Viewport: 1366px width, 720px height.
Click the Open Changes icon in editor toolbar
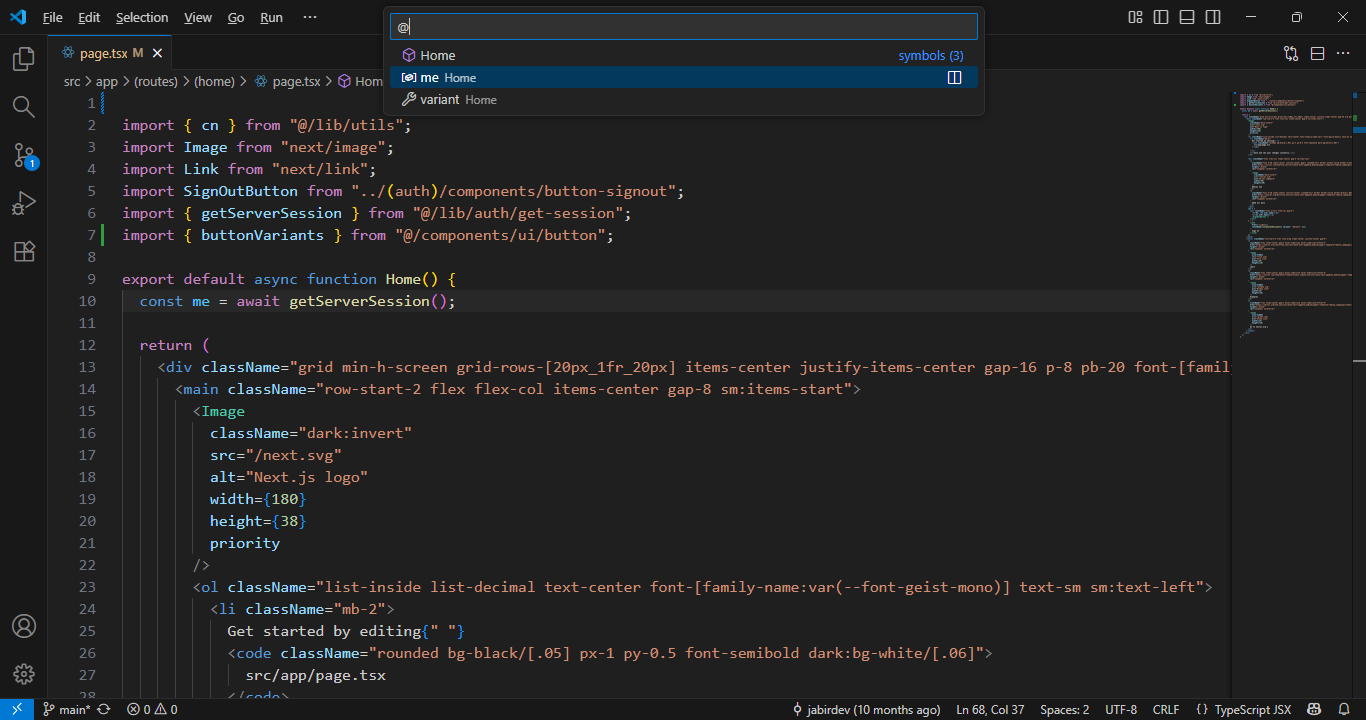click(x=1291, y=53)
